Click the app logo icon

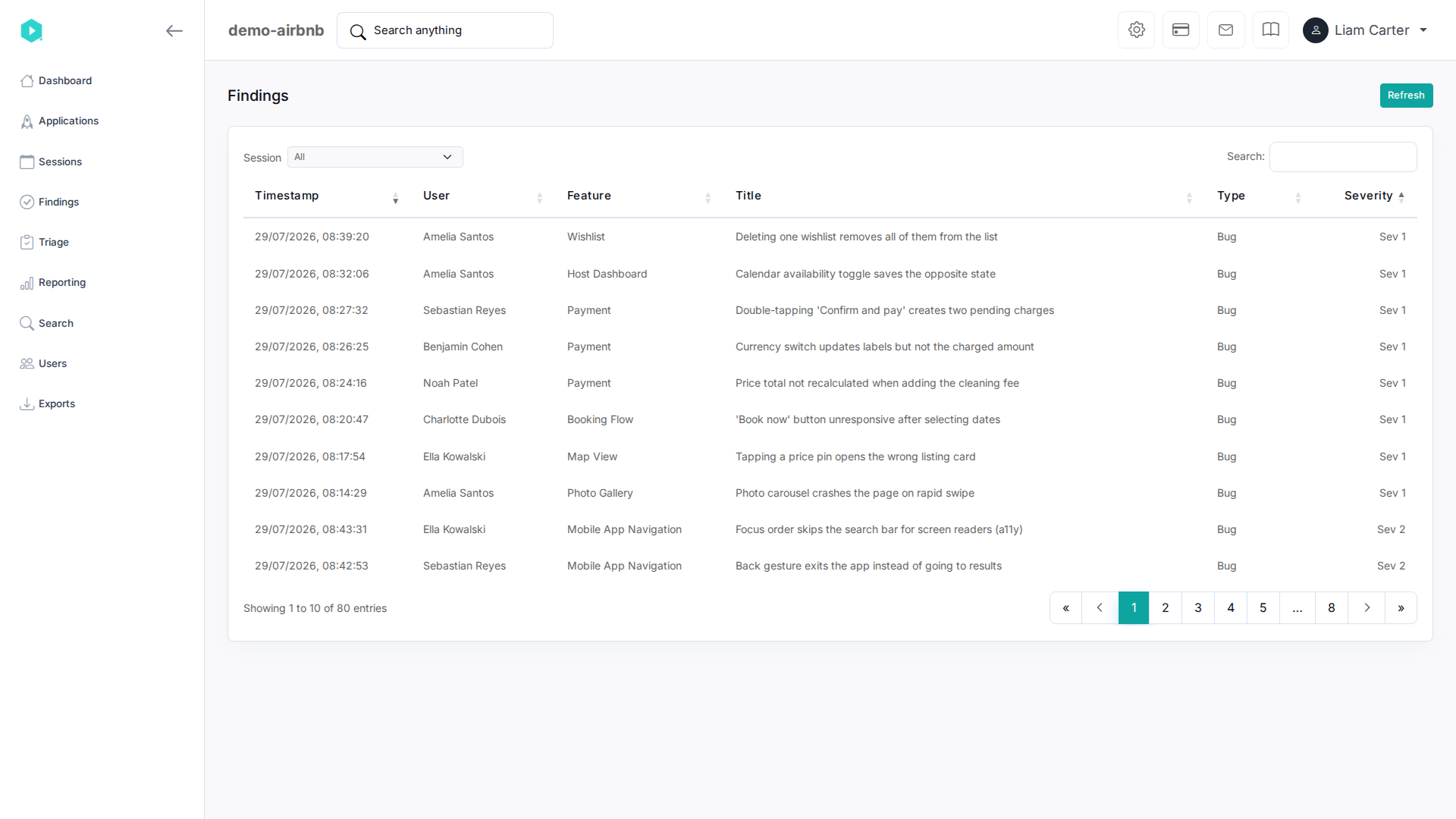tap(31, 30)
